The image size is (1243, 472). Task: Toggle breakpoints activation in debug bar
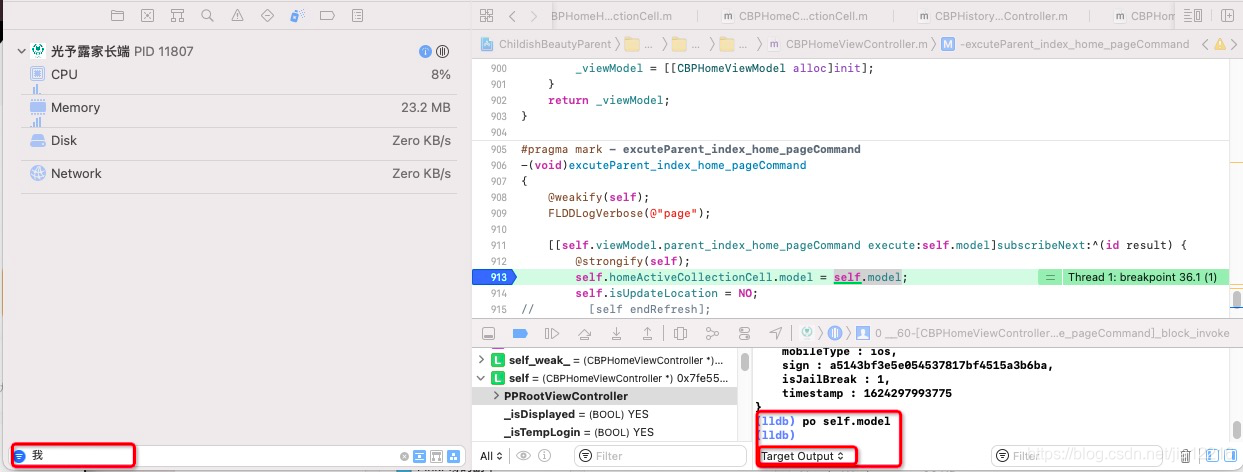[520, 333]
